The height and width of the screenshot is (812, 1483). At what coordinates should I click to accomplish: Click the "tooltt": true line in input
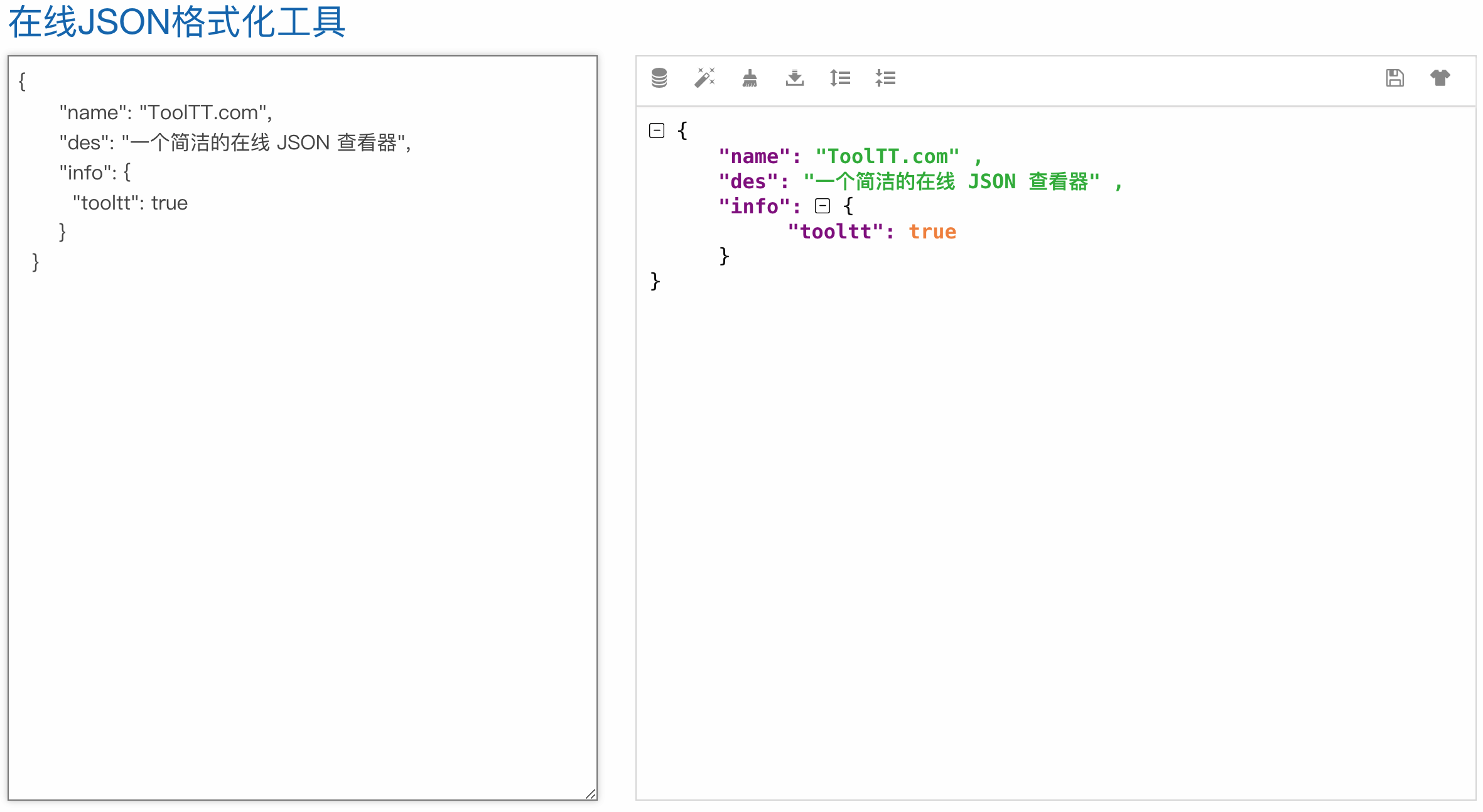130,203
